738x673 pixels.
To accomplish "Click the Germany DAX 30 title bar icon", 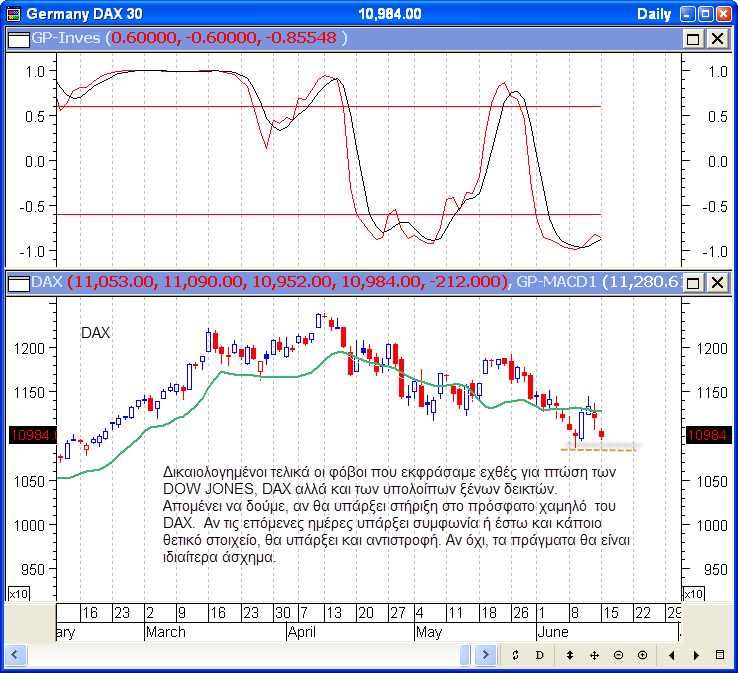I will (x=14, y=14).
